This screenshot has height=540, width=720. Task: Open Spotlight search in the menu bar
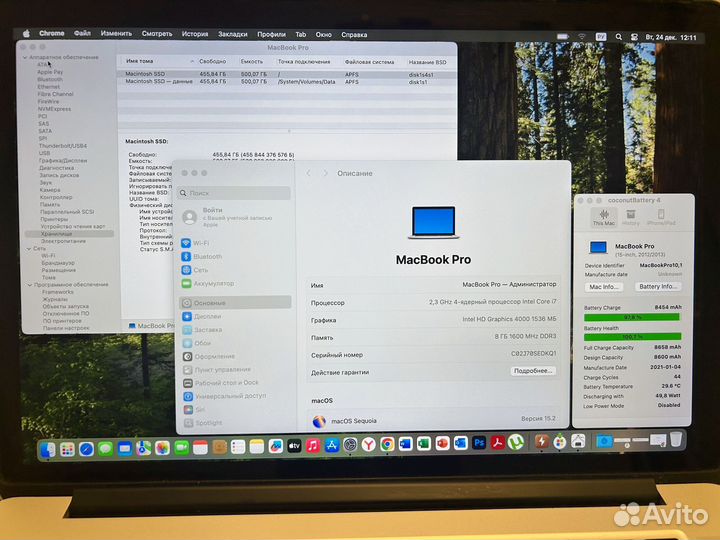click(x=619, y=37)
